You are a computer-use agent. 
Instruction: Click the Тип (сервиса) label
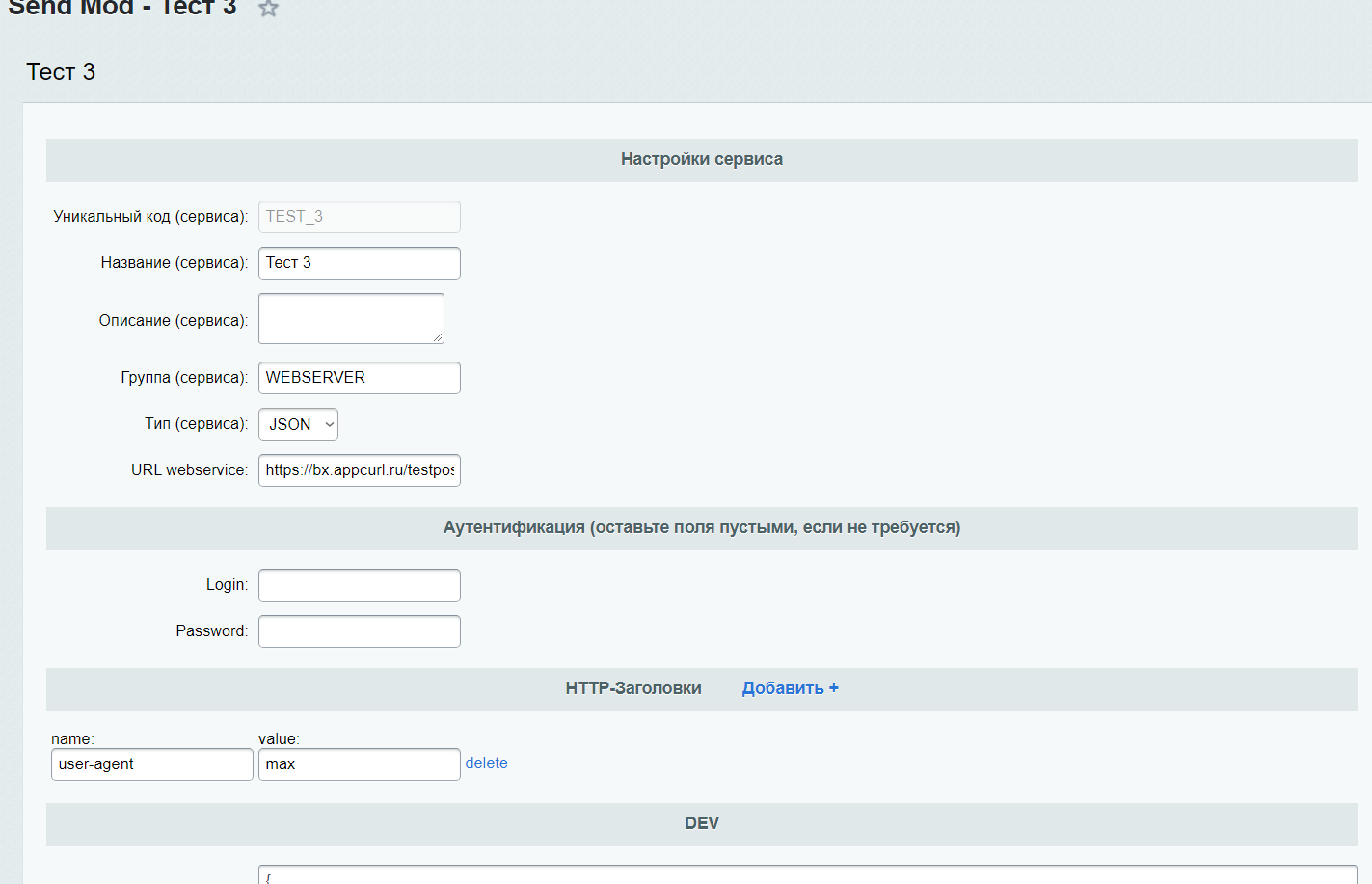click(x=197, y=424)
